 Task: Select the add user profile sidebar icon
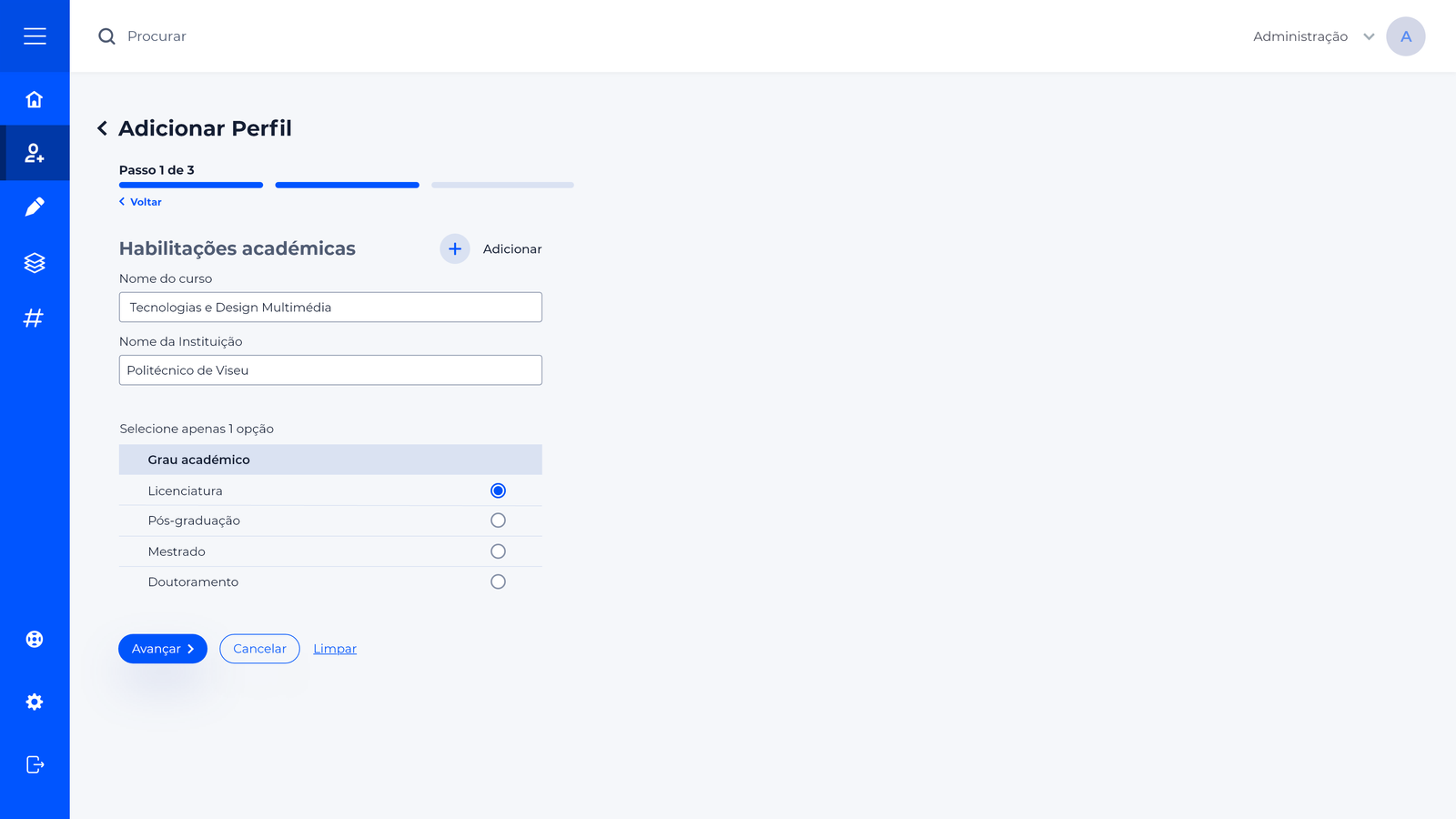click(x=35, y=153)
